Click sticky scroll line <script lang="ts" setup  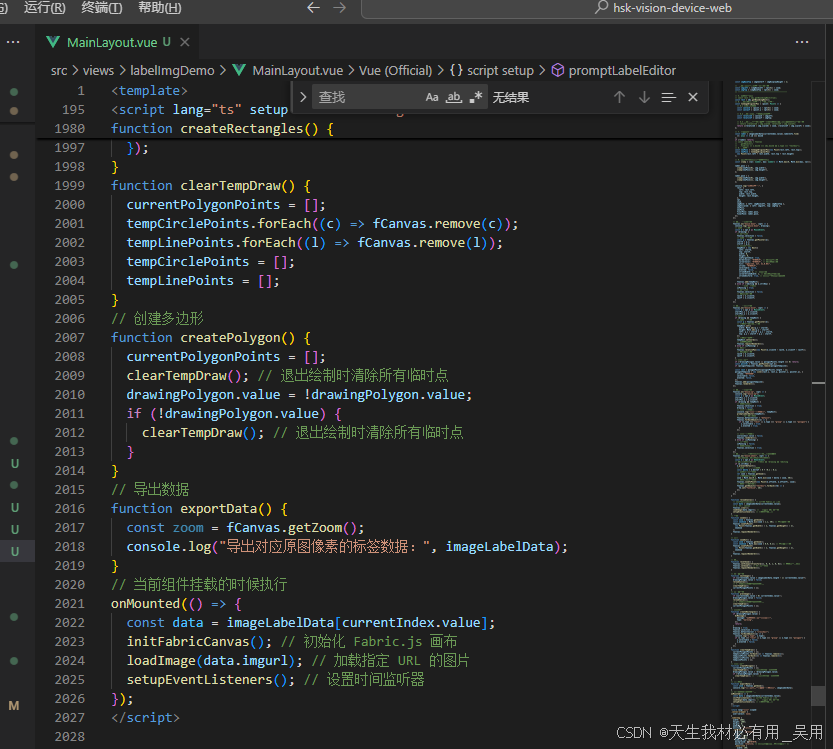click(x=199, y=110)
